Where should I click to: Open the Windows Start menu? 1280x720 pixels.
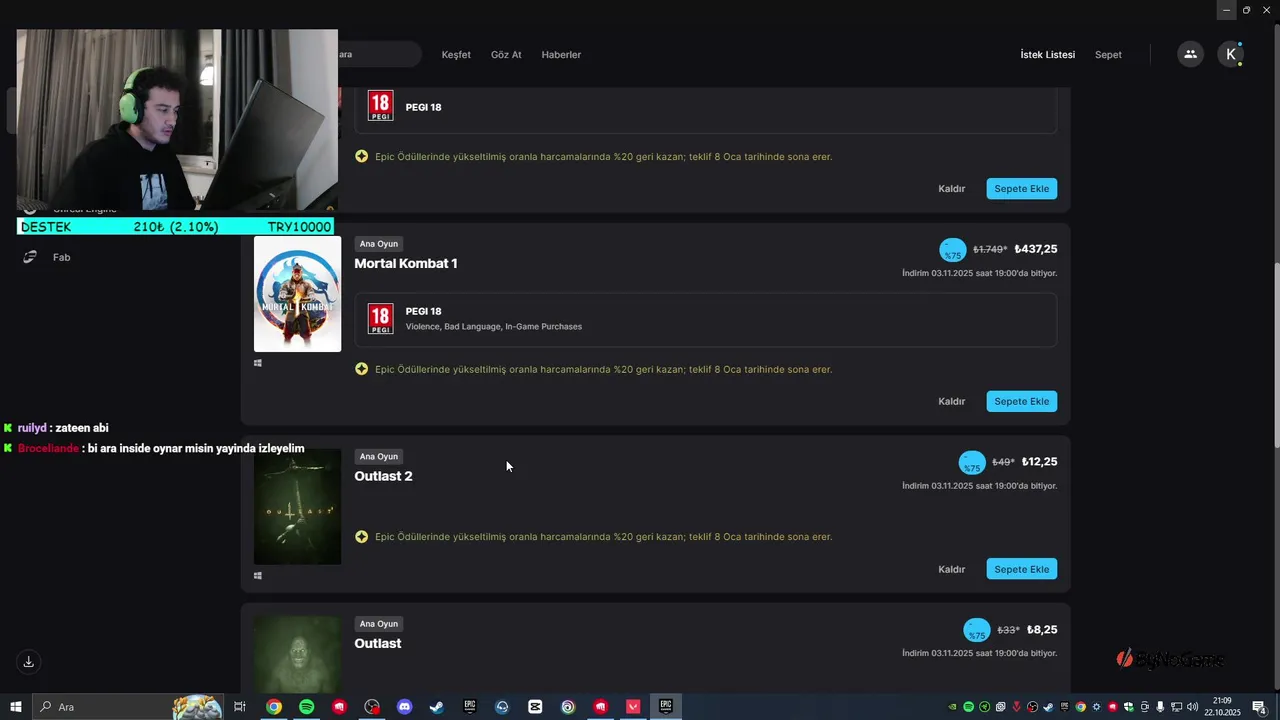point(15,707)
